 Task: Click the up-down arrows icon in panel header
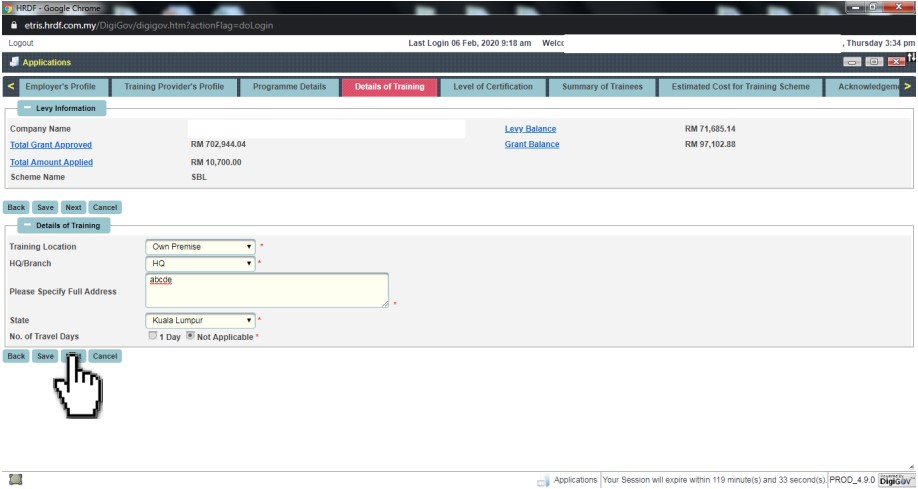coord(911,58)
